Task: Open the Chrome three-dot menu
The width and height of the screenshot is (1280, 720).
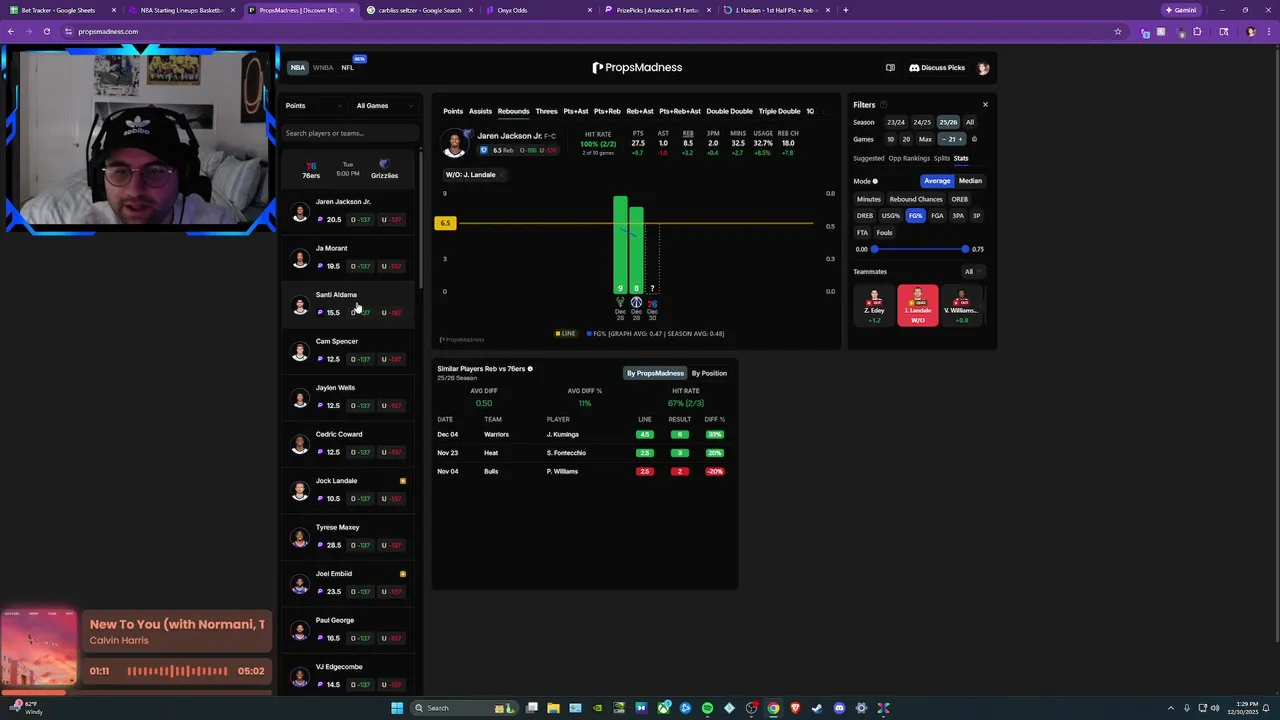Action: 1267,31
